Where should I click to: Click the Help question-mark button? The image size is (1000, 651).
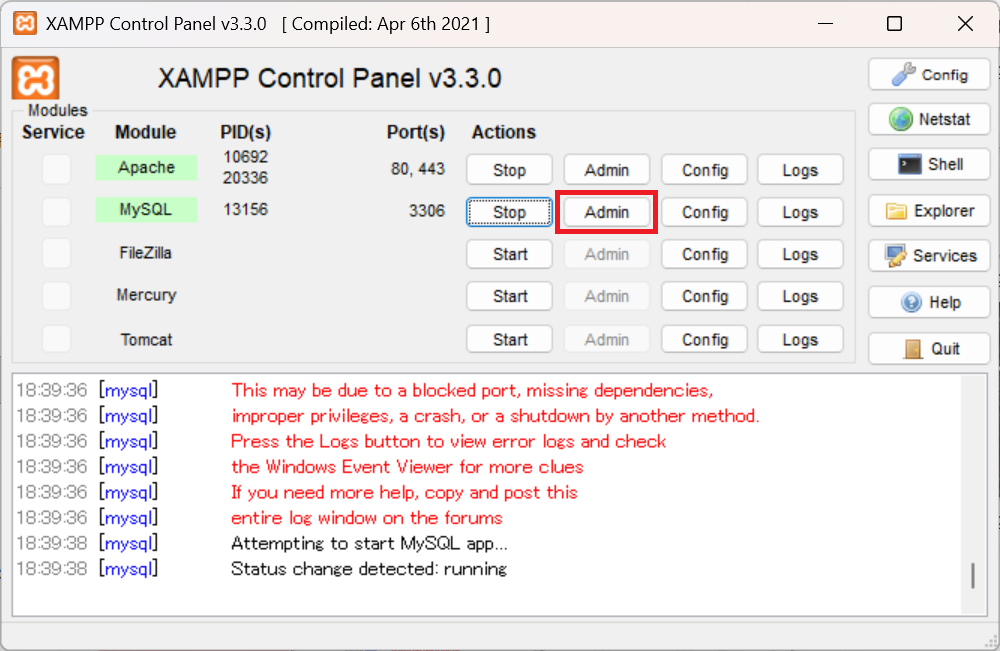(929, 302)
